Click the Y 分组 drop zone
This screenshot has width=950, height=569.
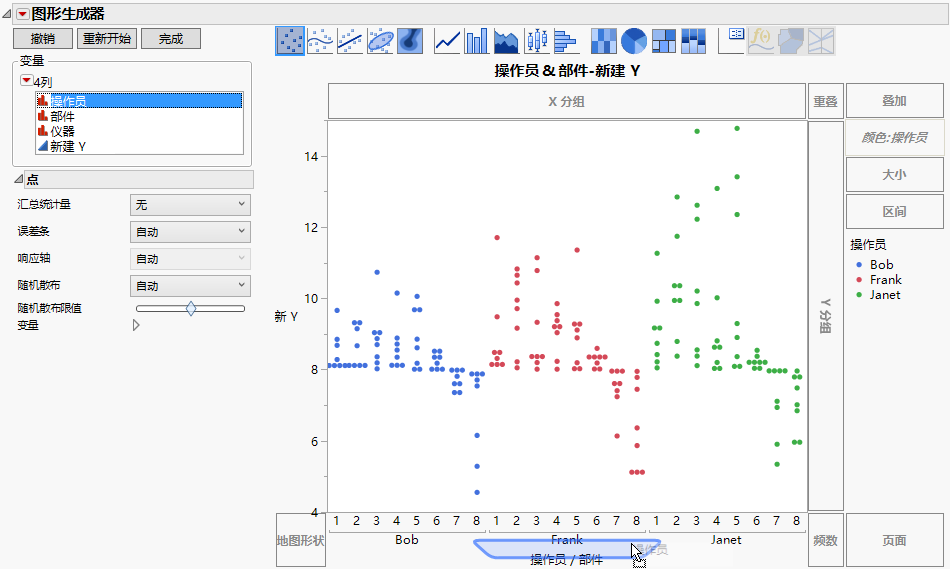(x=826, y=316)
